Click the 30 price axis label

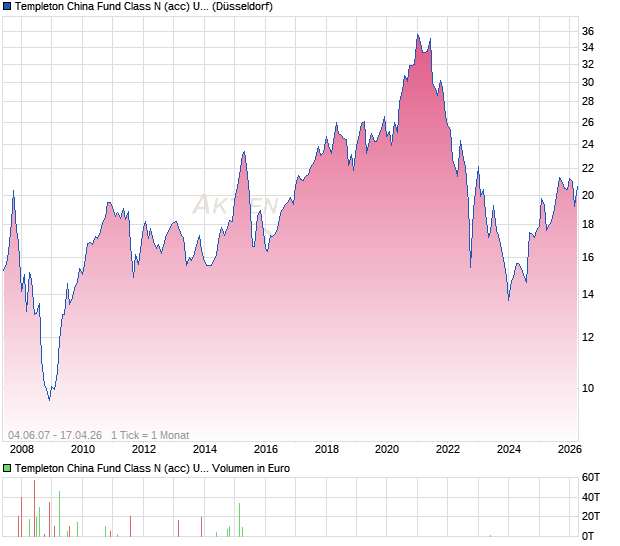[588, 82]
